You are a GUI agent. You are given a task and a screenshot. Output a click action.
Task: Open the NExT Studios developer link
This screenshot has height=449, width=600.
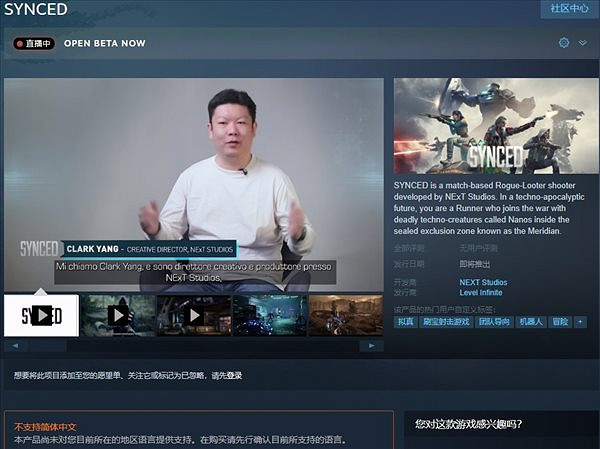pyautogui.click(x=483, y=282)
